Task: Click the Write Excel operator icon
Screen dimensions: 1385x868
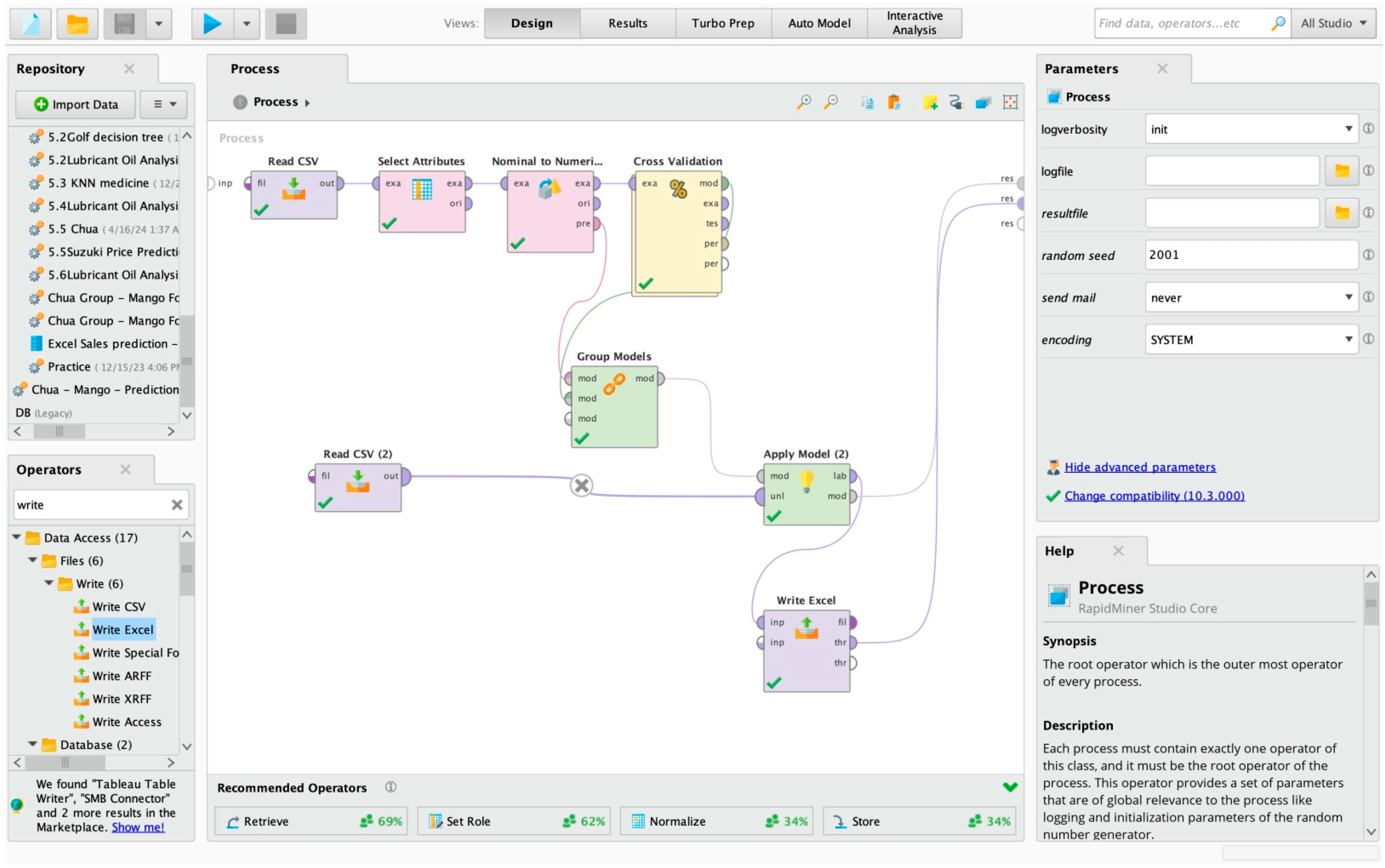Action: (806, 628)
